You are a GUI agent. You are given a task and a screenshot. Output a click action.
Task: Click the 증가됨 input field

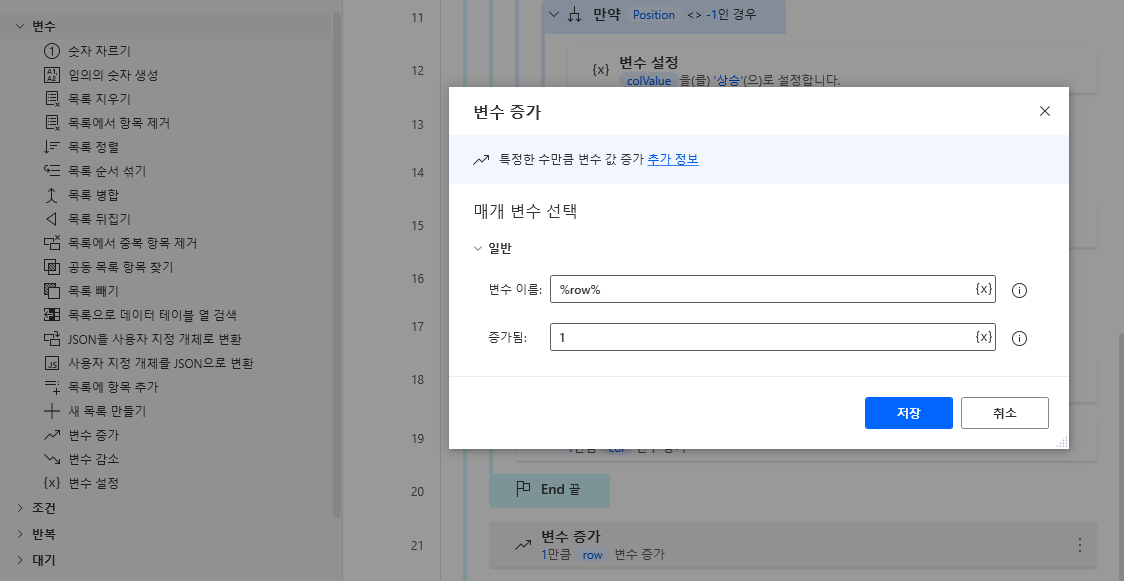coord(773,337)
